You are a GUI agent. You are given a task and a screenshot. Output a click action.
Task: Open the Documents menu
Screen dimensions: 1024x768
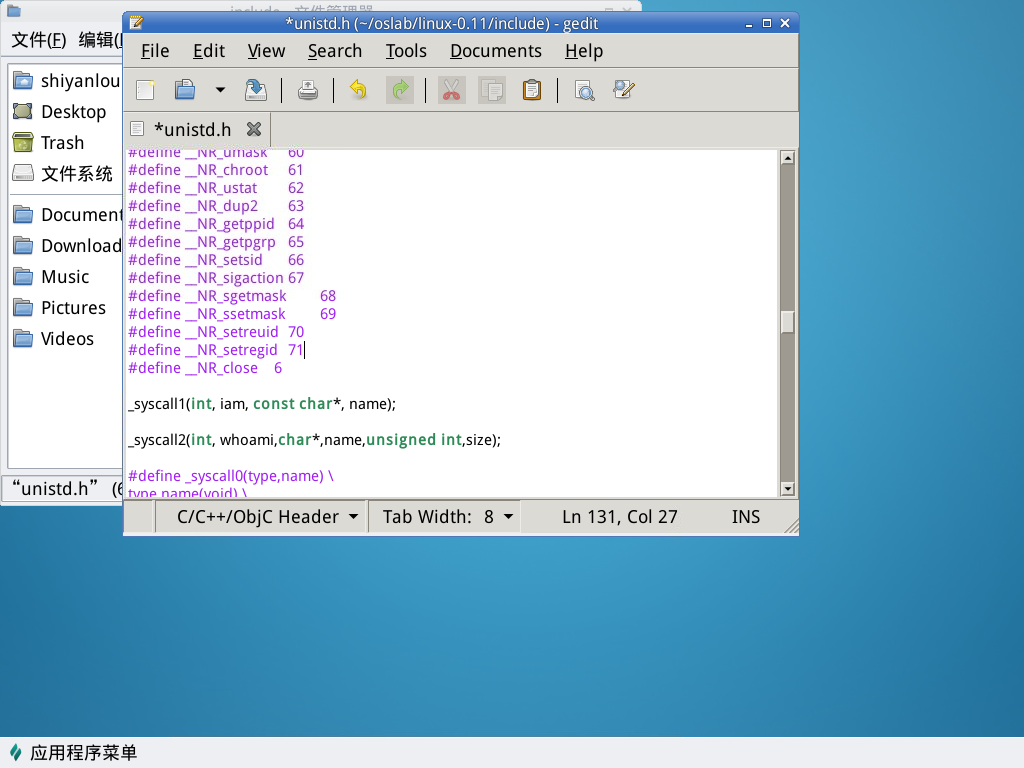point(495,51)
